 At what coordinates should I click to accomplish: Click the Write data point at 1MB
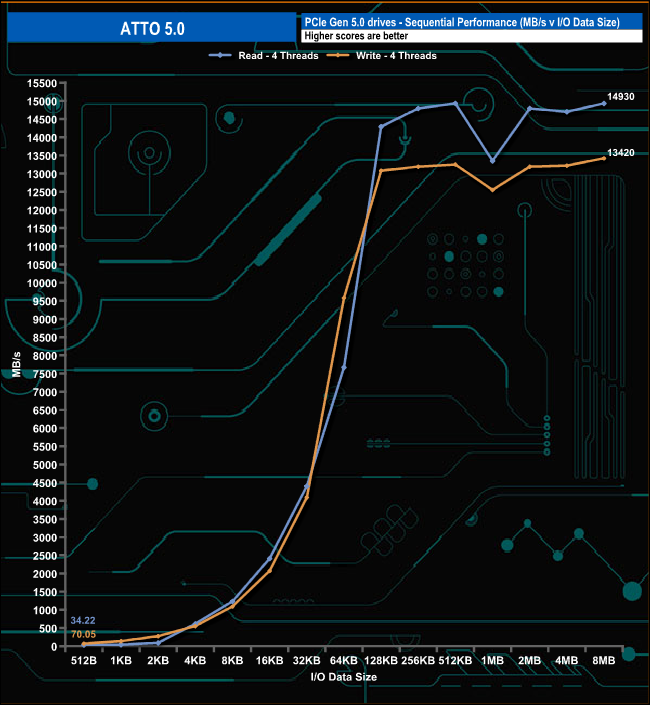click(492, 190)
